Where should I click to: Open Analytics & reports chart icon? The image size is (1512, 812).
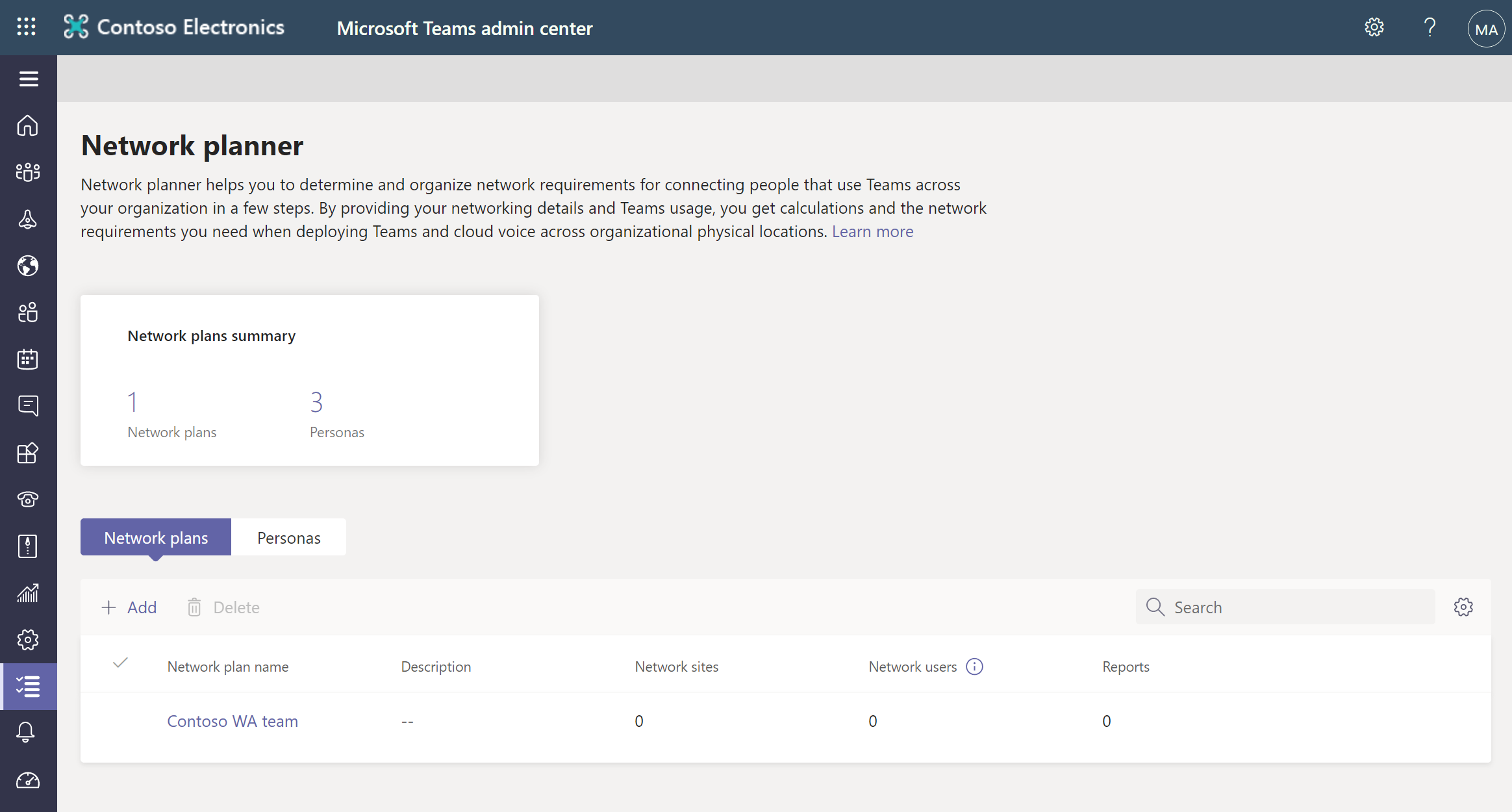(28, 593)
